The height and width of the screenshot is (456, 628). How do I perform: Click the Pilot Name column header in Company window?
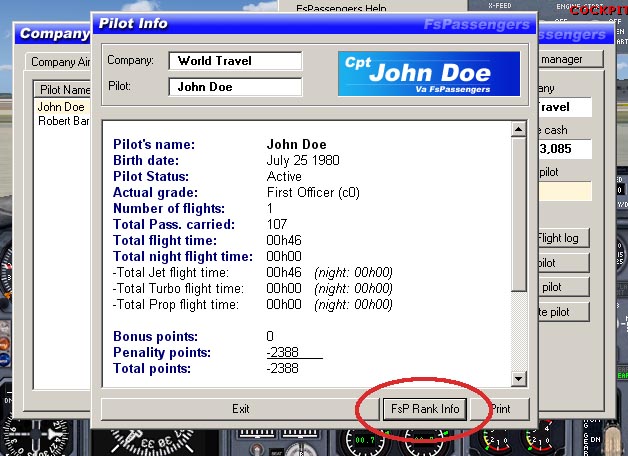pyautogui.click(x=62, y=89)
